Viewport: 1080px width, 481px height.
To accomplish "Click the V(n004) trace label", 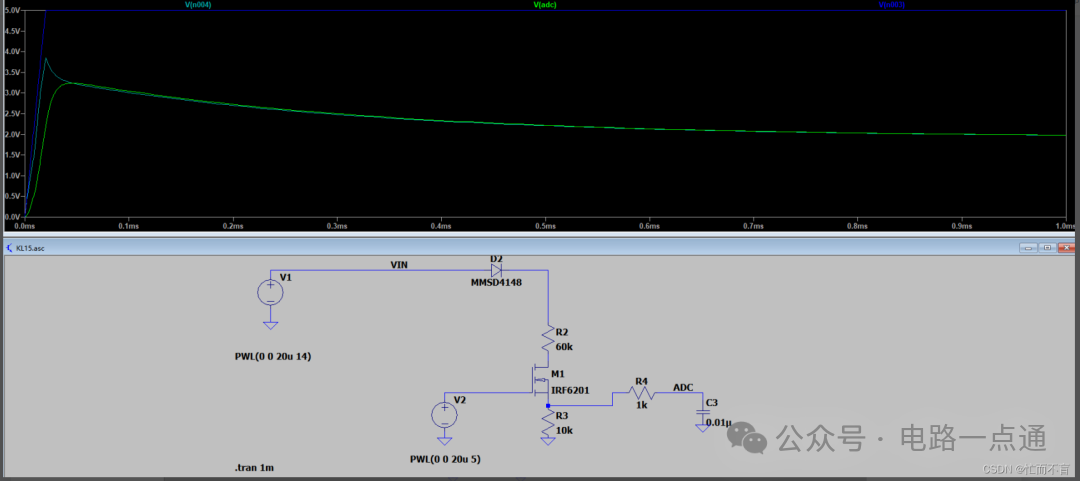I will point(198,5).
